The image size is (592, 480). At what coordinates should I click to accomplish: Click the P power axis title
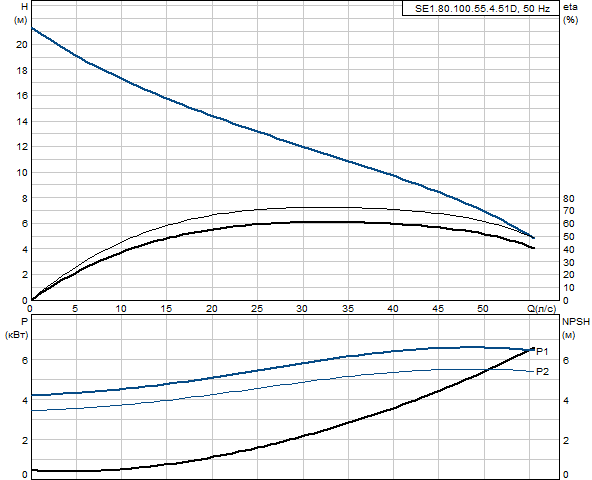[25, 322]
